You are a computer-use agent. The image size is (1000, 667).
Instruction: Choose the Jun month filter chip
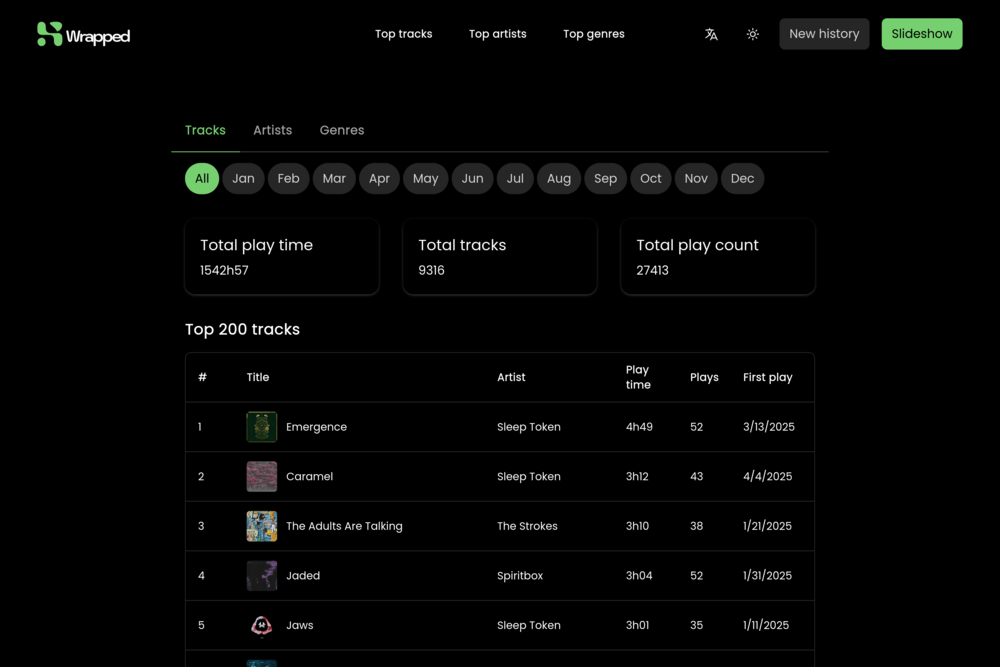tap(472, 179)
